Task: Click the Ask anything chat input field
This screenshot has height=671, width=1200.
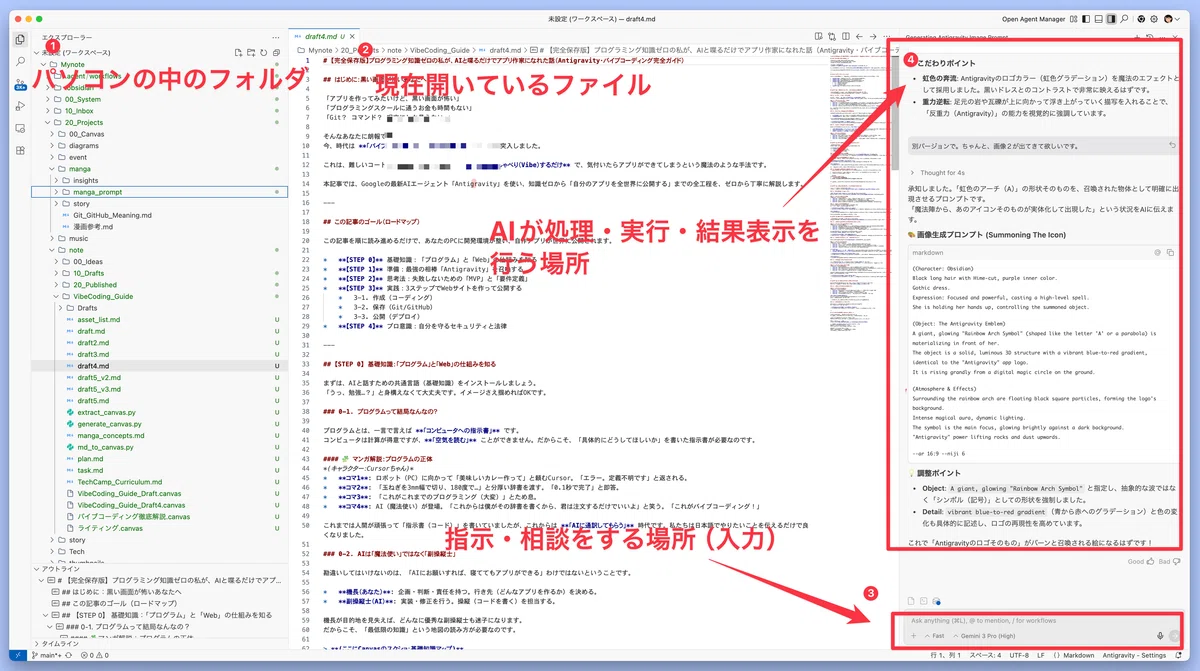Action: pyautogui.click(x=1040, y=622)
